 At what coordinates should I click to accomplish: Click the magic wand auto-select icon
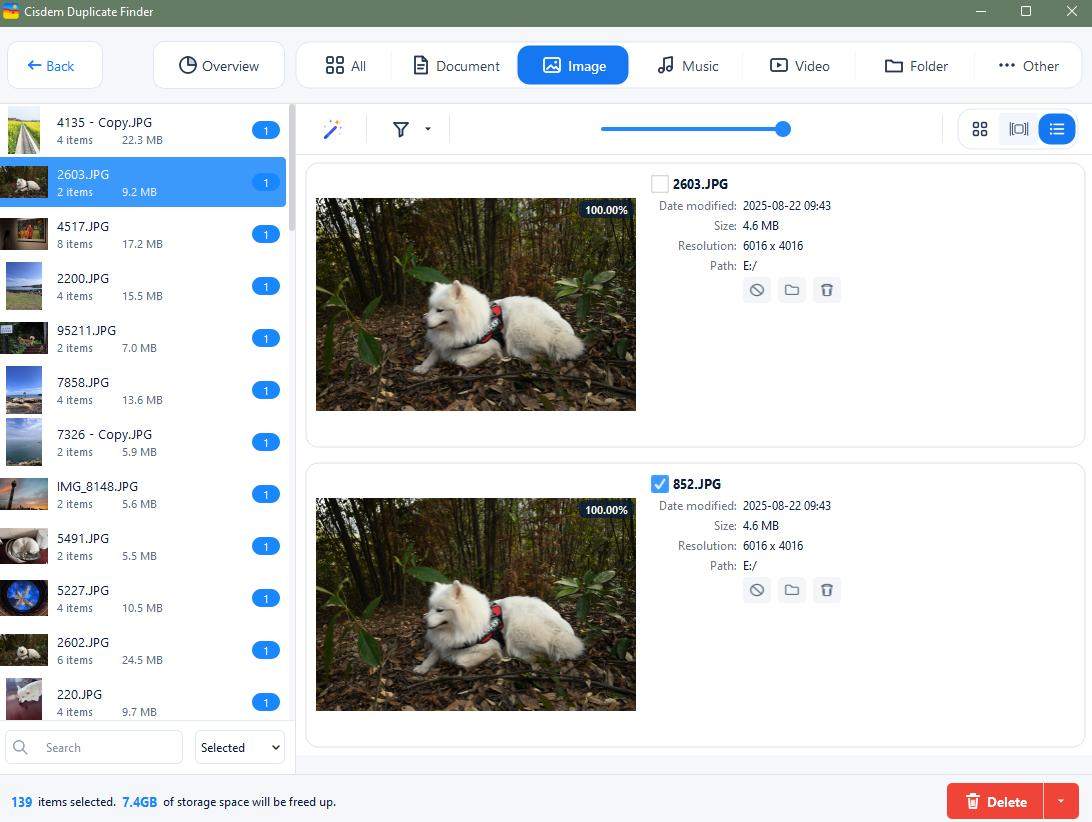tap(332, 130)
